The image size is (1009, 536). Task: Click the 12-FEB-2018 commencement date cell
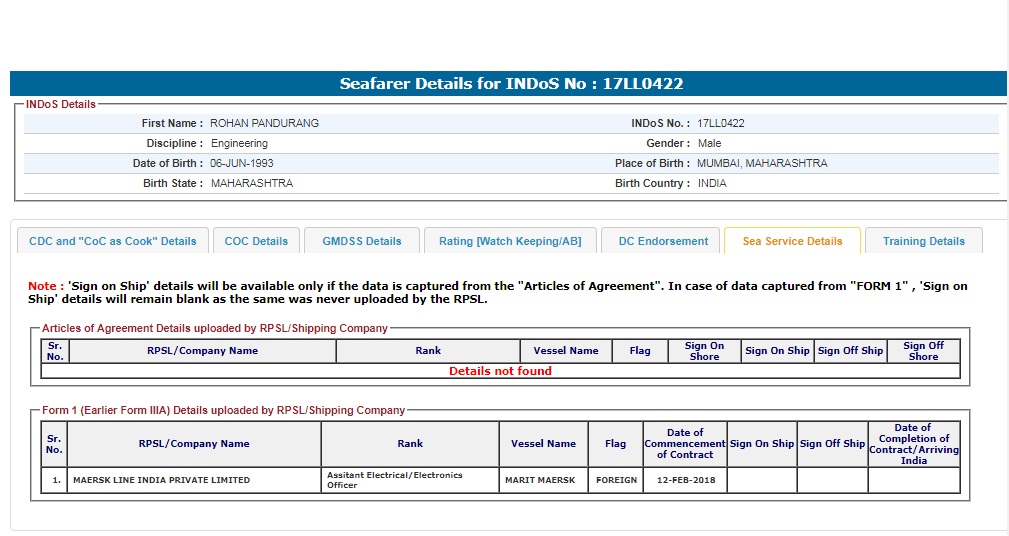684,480
